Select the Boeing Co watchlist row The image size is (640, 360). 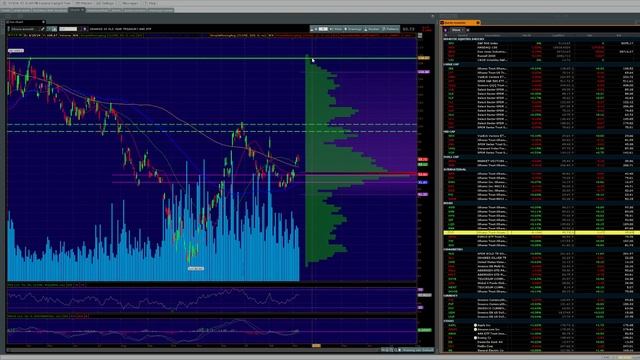point(541,338)
